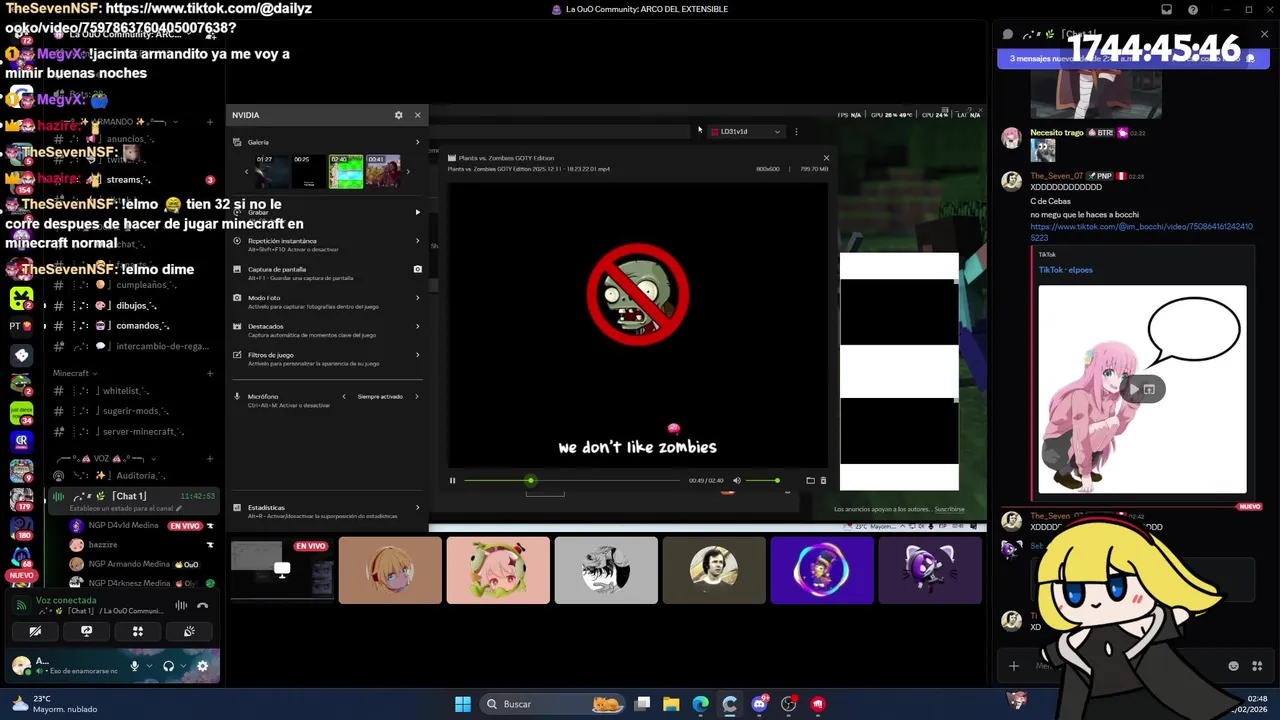The width and height of the screenshot is (1280, 720).
Task: Expand Repetición instantánea options
Action: click(417, 241)
